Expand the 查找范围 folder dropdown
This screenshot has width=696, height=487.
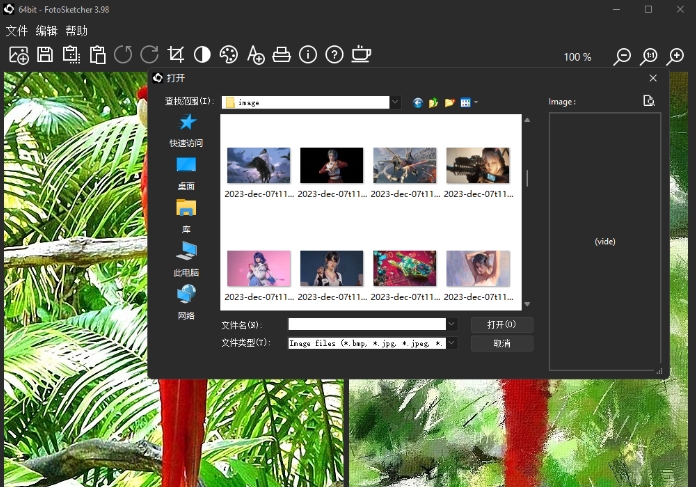point(395,102)
